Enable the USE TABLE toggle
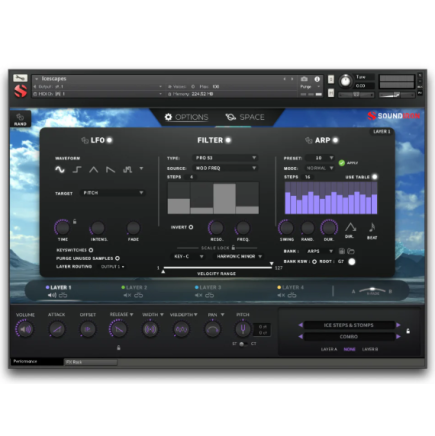The width and height of the screenshot is (435, 436). pyautogui.click(x=374, y=177)
